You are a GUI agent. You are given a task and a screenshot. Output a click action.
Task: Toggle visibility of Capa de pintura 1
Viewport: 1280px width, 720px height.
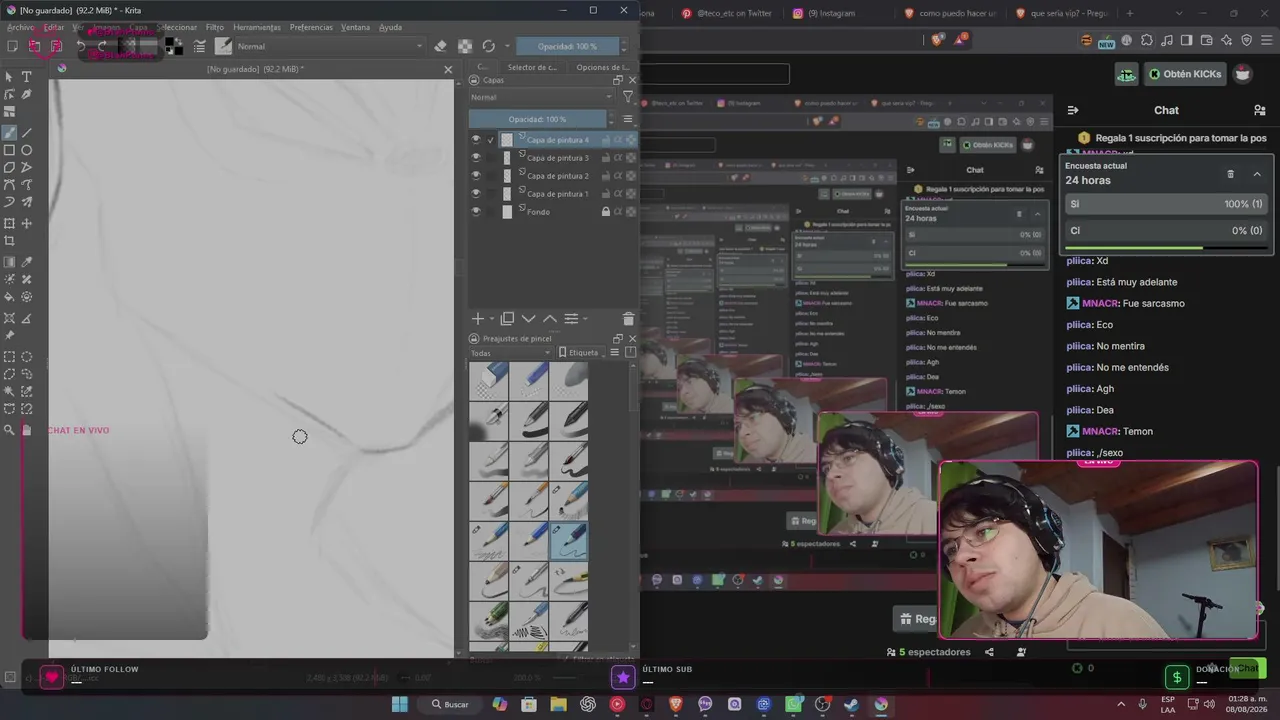(x=476, y=194)
